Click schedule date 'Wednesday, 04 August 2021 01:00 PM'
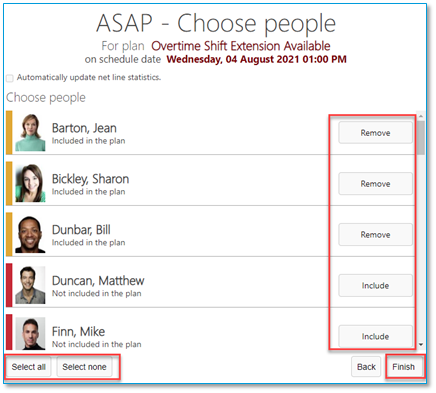The width and height of the screenshot is (436, 393). [x=257, y=59]
